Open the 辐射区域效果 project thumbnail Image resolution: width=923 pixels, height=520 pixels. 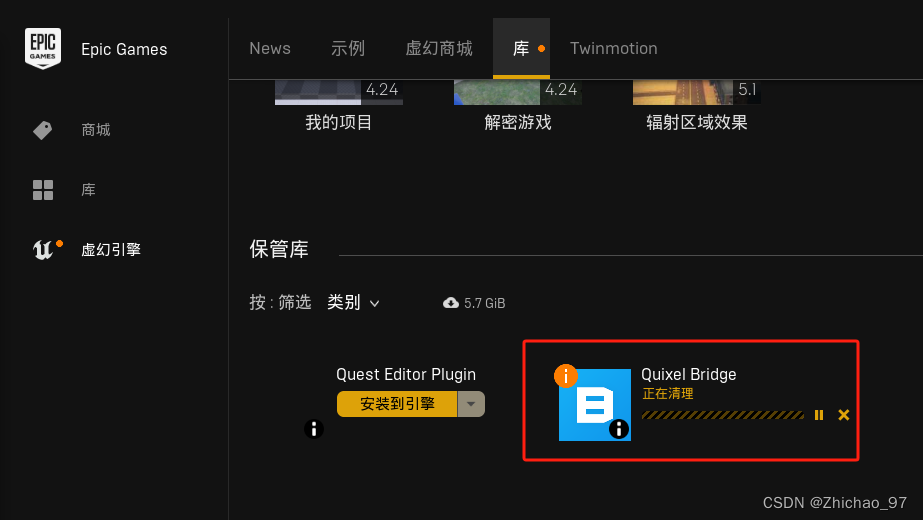tap(697, 92)
